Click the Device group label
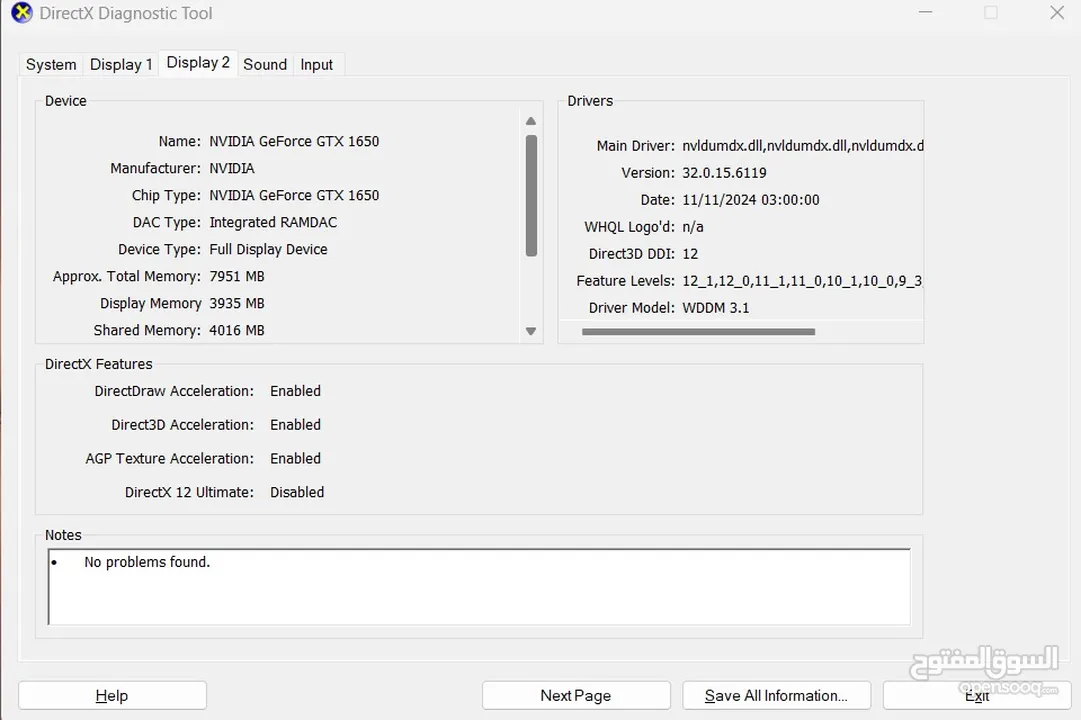Viewport: 1081px width, 720px height. coord(65,101)
